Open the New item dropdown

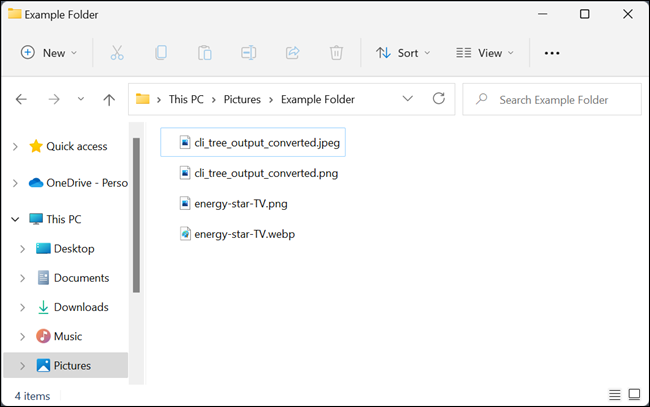[x=49, y=53]
